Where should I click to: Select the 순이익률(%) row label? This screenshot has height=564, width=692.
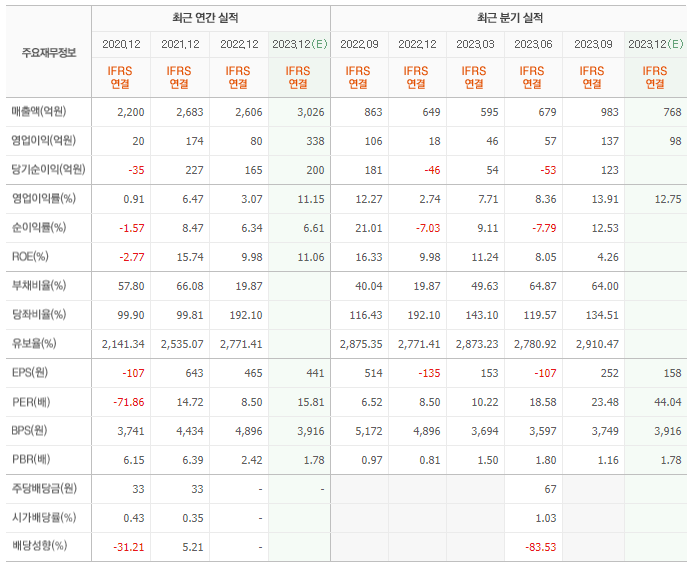tap(39, 227)
